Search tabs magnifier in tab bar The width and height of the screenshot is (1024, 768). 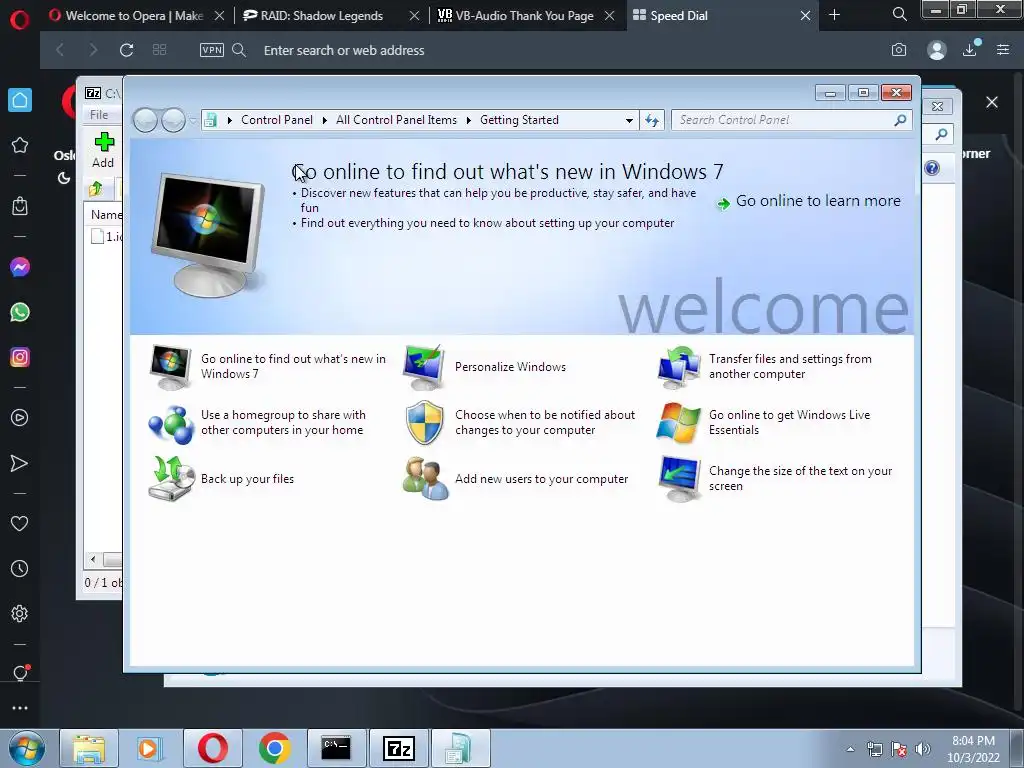[x=899, y=14]
